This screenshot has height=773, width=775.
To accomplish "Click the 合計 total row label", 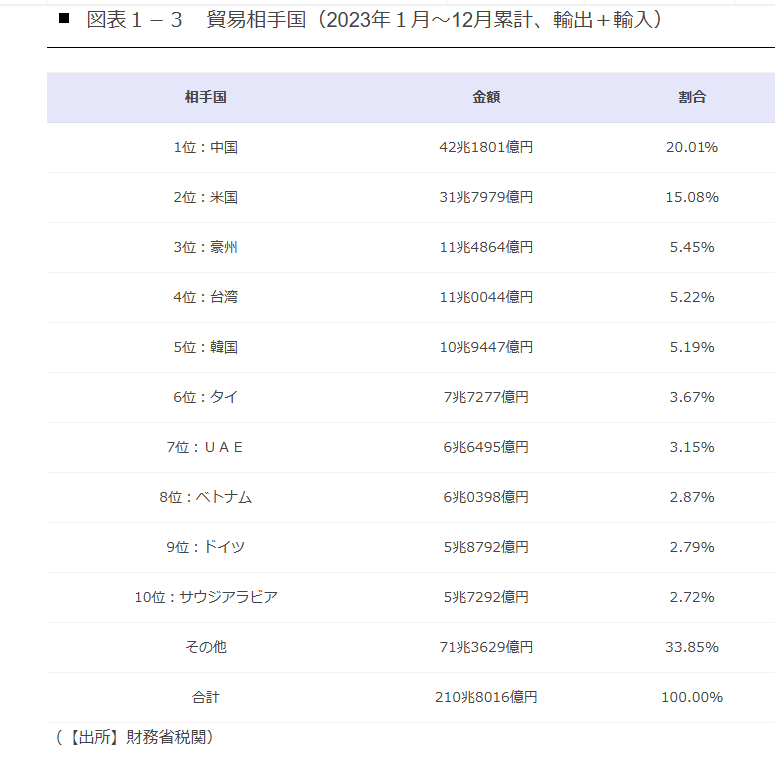I will coord(206,697).
